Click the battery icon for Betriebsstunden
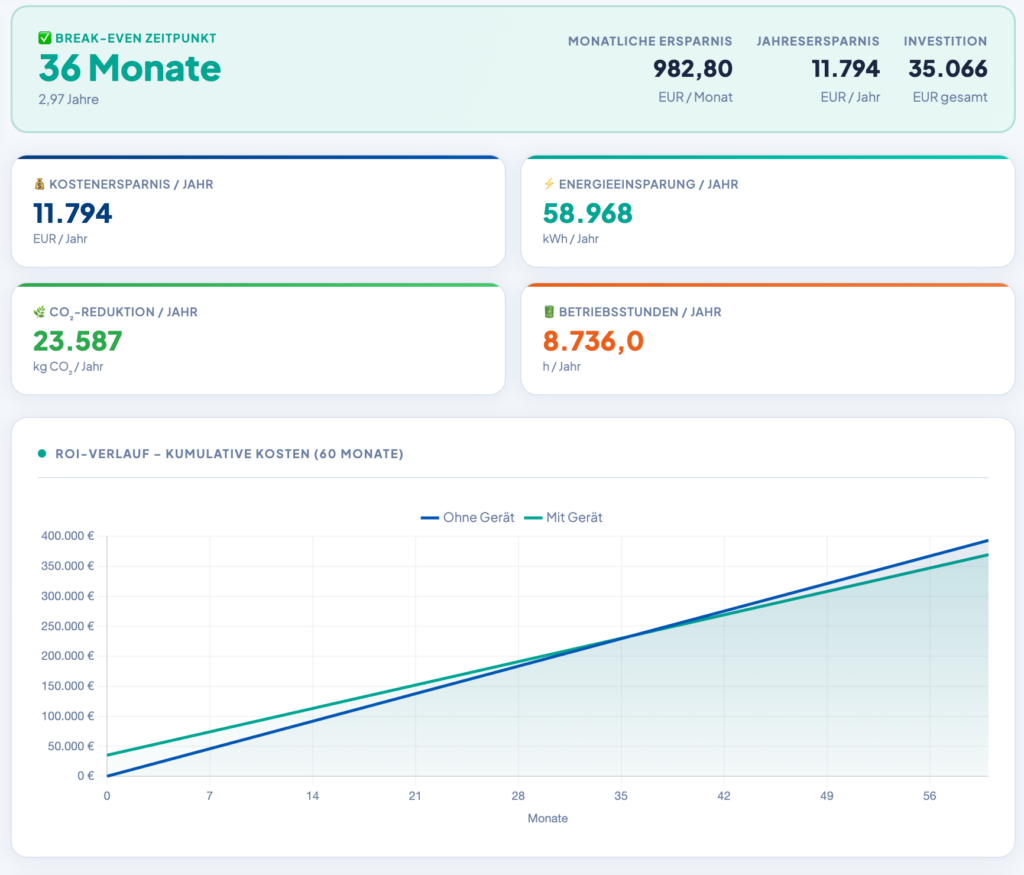 [x=548, y=313]
